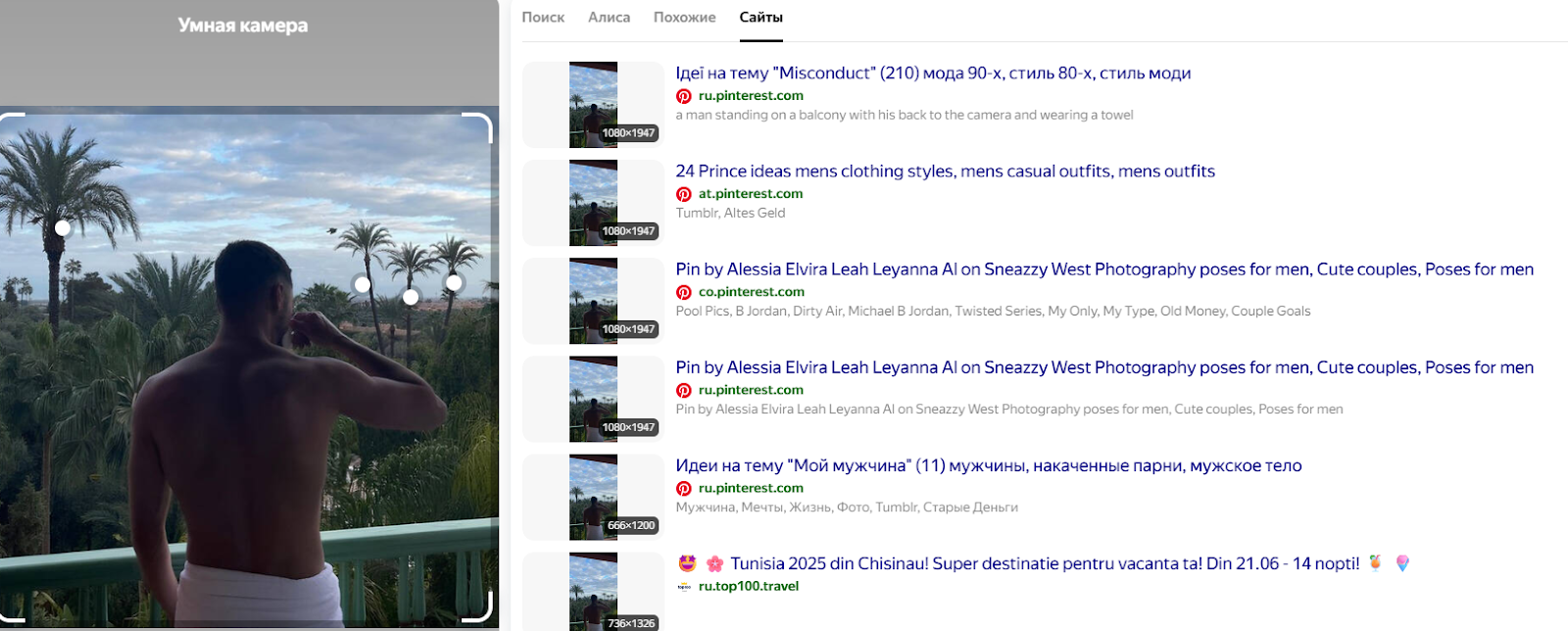Switch to the Поиск tab
The image size is (1568, 631).
coord(543,18)
